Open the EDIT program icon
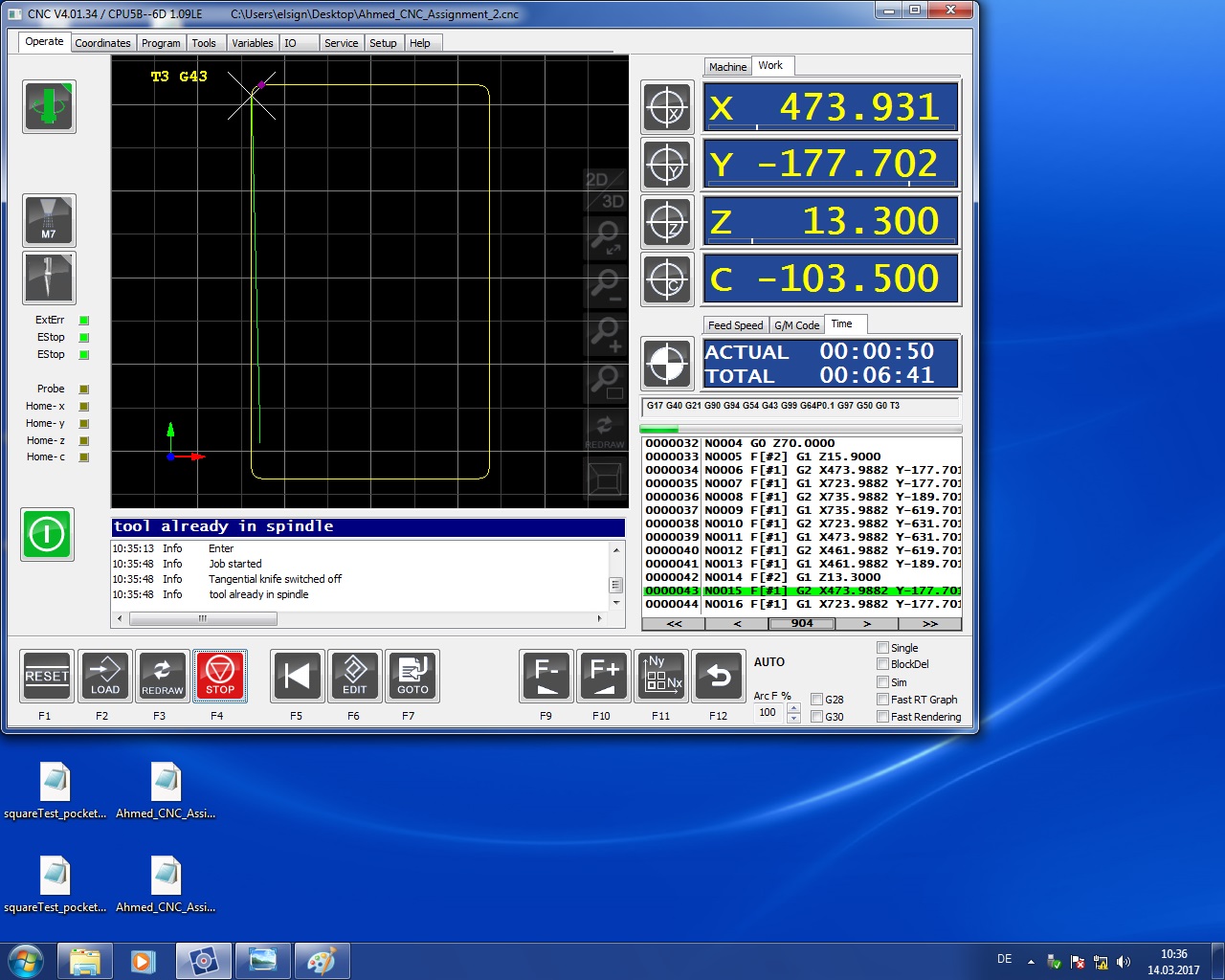Image resolution: width=1225 pixels, height=980 pixels. coord(355,676)
